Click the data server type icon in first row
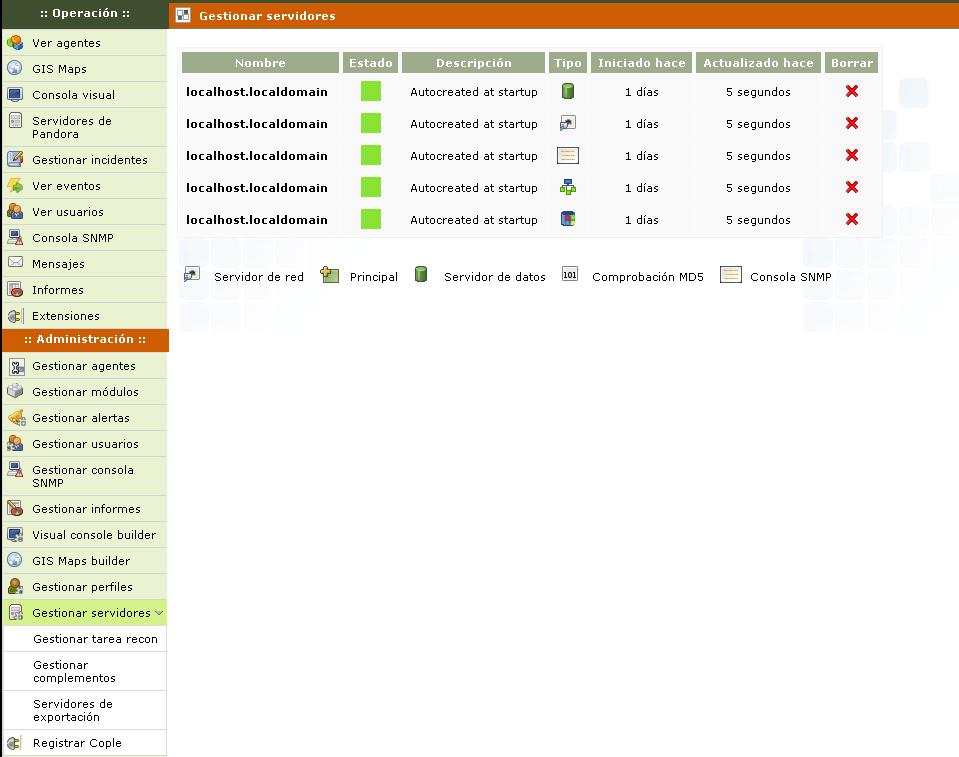959x757 pixels. point(568,91)
